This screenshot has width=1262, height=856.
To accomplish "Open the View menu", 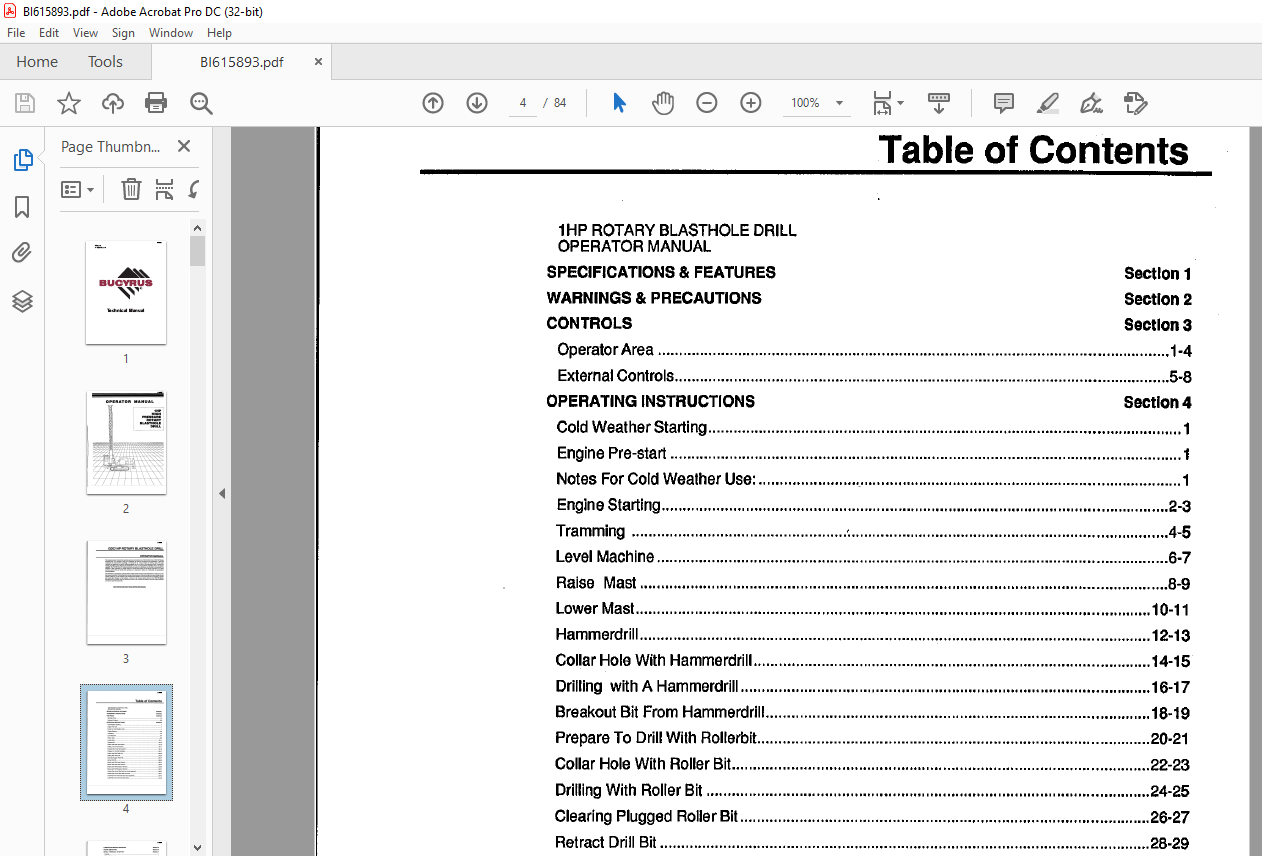I will pos(85,33).
